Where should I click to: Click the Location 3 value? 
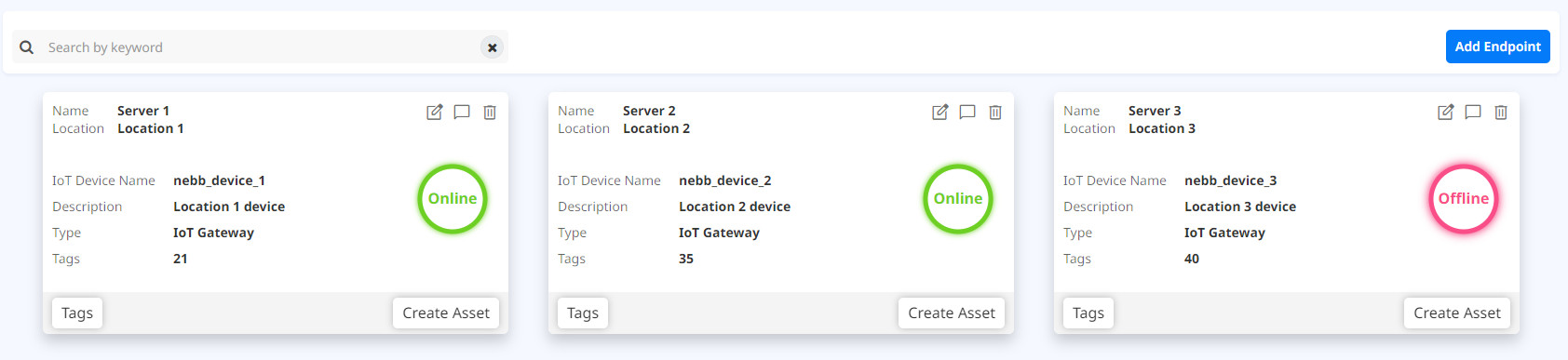(1162, 128)
